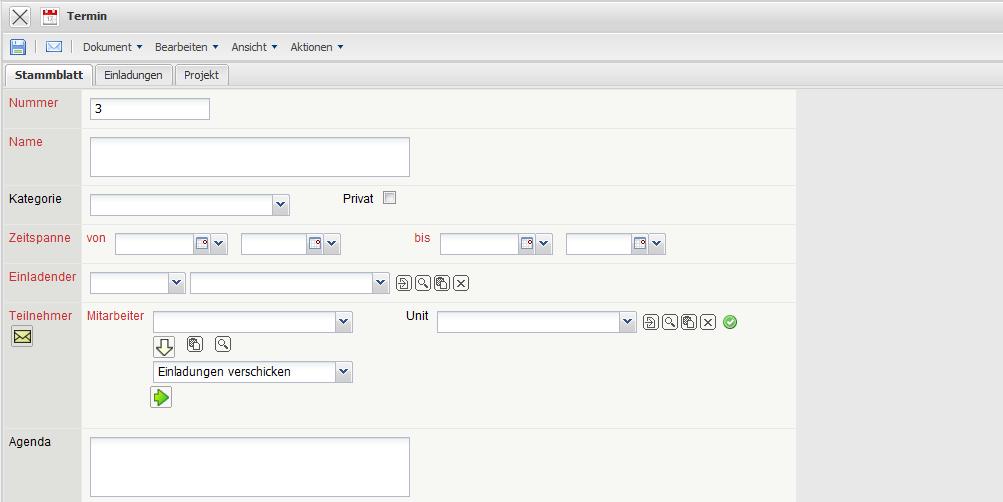Expand the wide Einladender dropdown

pos(381,283)
